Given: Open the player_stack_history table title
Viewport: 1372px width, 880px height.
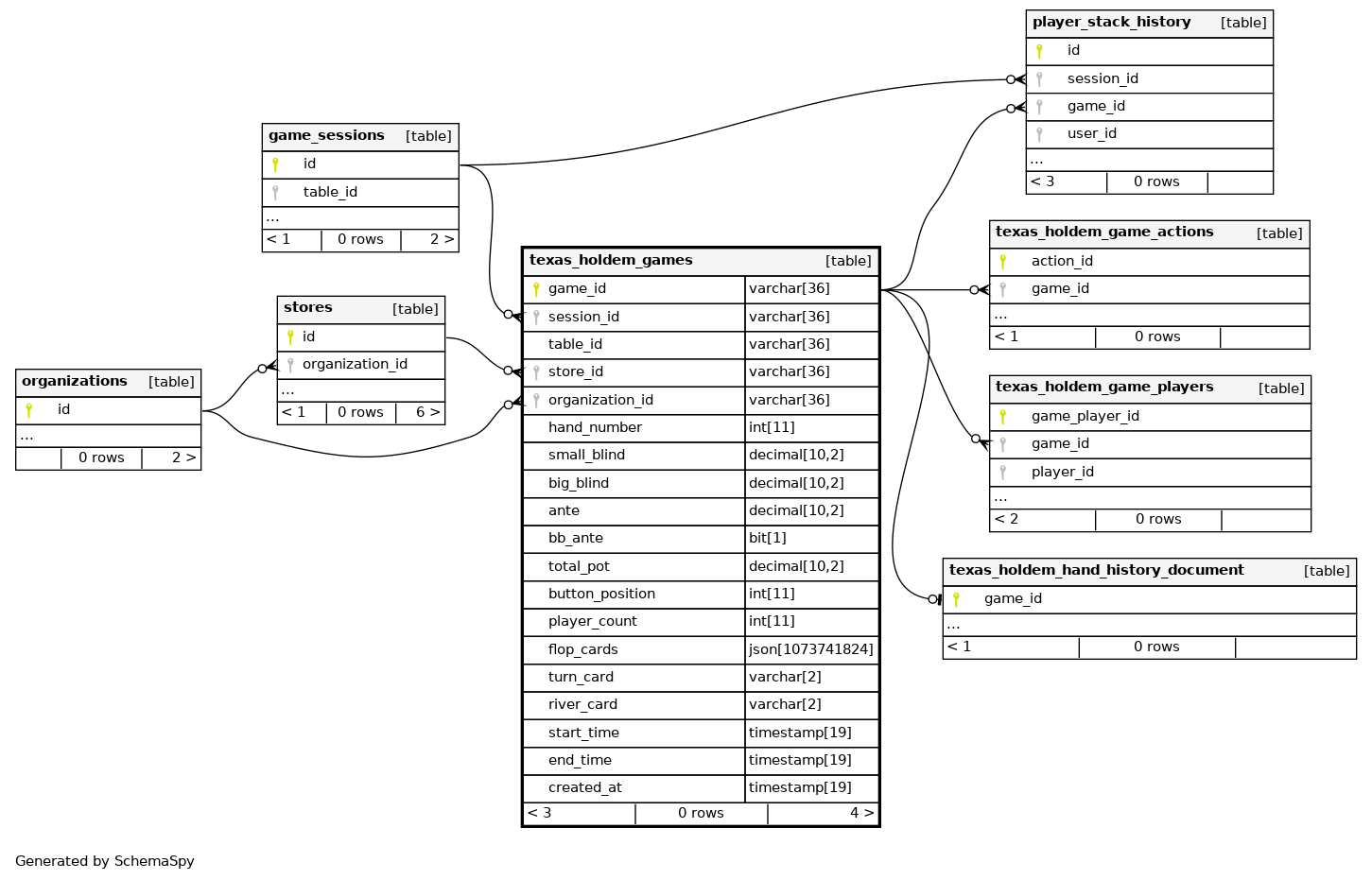Looking at the screenshot, I should pyautogui.click(x=1111, y=23).
